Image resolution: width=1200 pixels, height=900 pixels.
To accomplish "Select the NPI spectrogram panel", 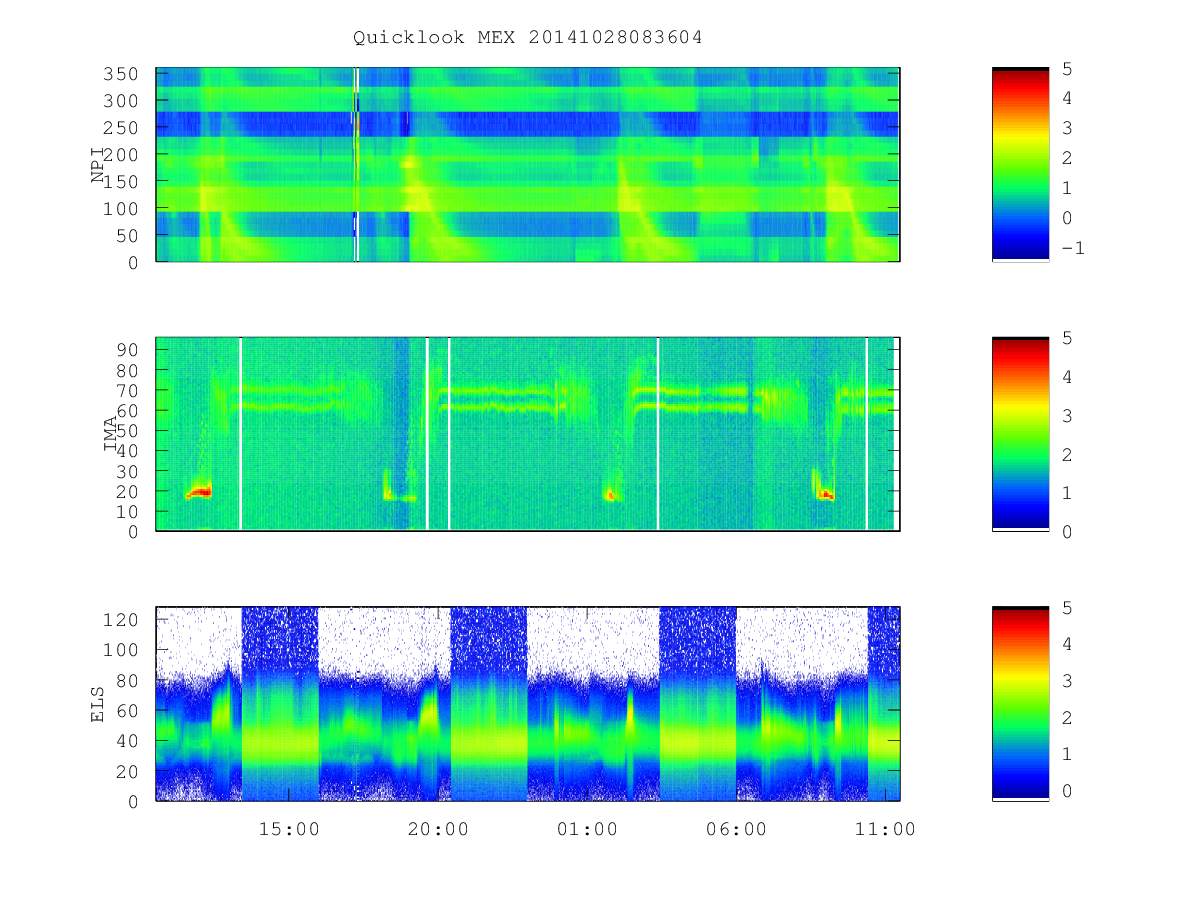I will click(528, 165).
